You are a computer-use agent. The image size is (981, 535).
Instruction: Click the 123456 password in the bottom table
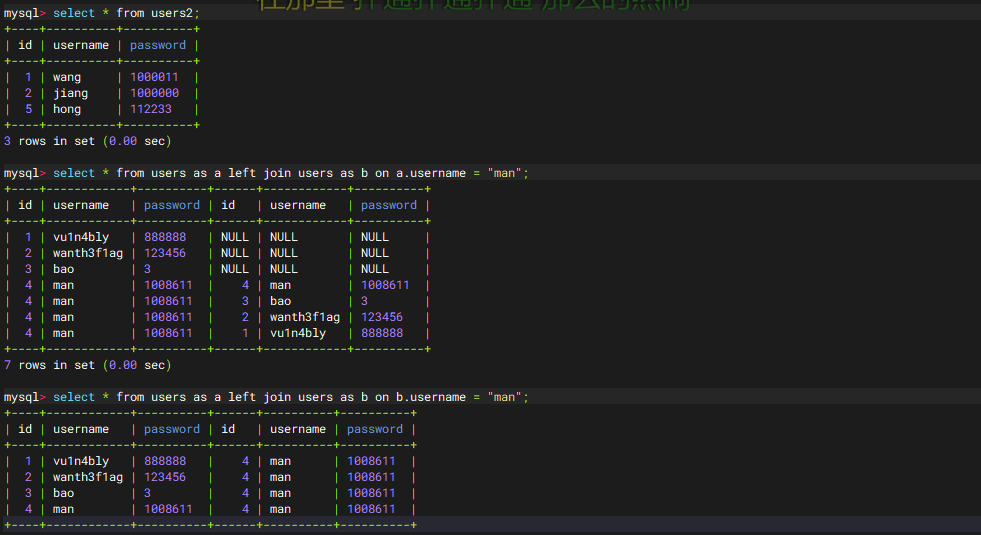[165, 477]
